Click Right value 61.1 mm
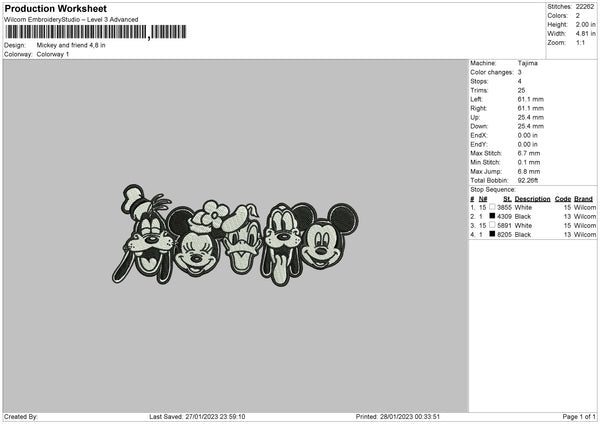Image resolution: width=600 pixels, height=424 pixels. click(530, 108)
